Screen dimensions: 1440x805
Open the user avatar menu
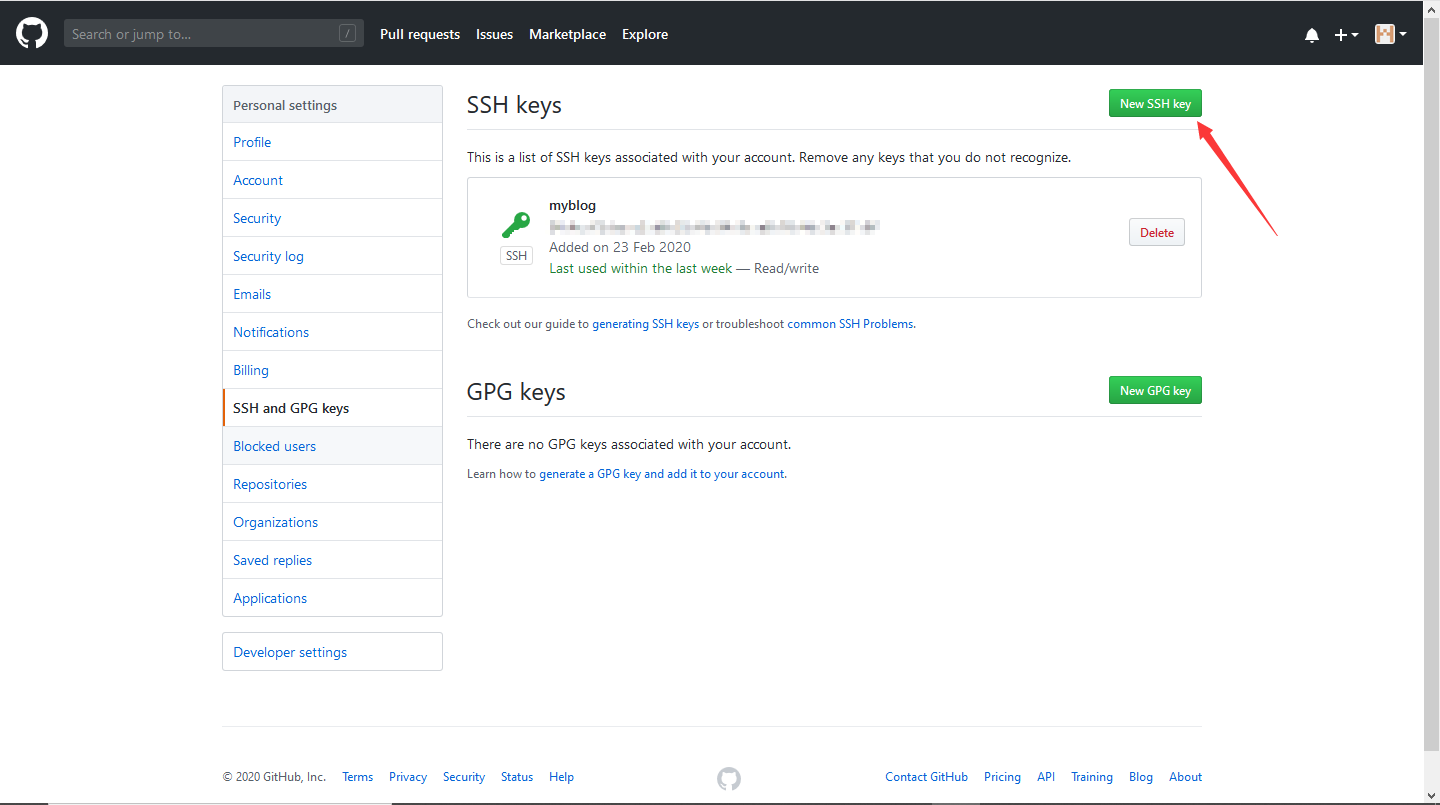click(1390, 34)
